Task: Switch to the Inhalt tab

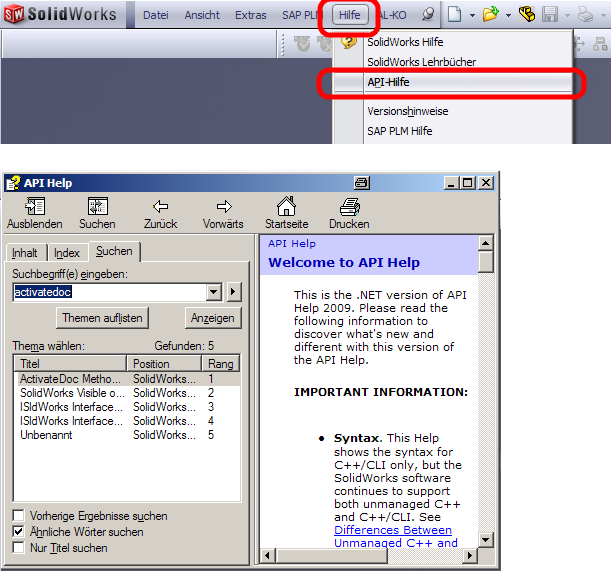Action: [x=25, y=253]
